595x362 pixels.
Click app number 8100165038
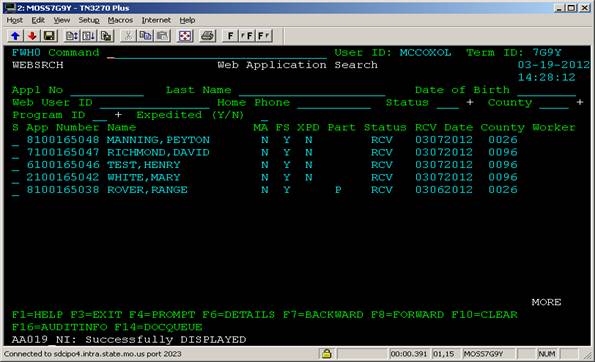click(63, 190)
